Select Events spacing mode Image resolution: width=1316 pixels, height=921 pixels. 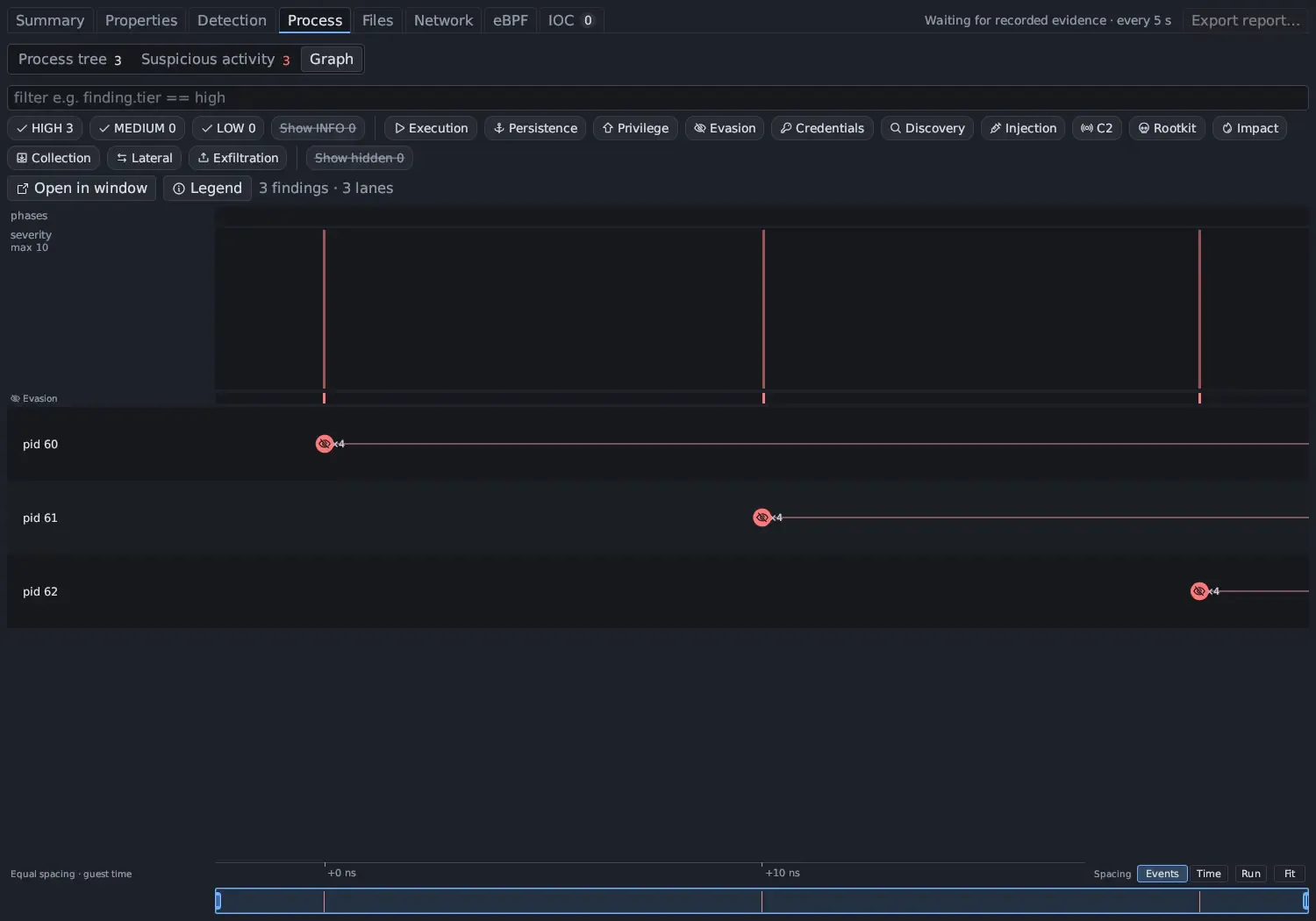(x=1162, y=874)
